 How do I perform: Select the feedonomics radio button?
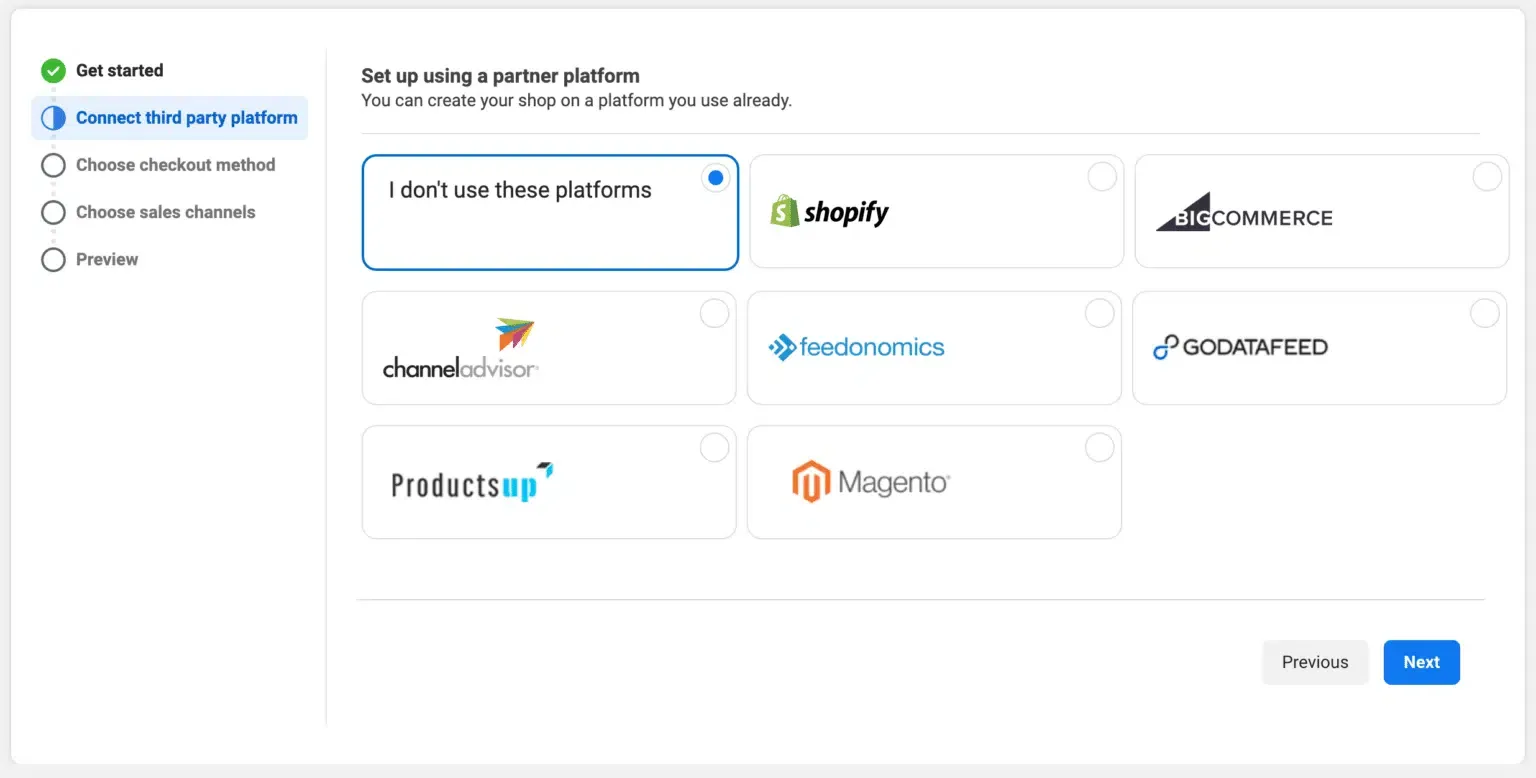[1099, 313]
